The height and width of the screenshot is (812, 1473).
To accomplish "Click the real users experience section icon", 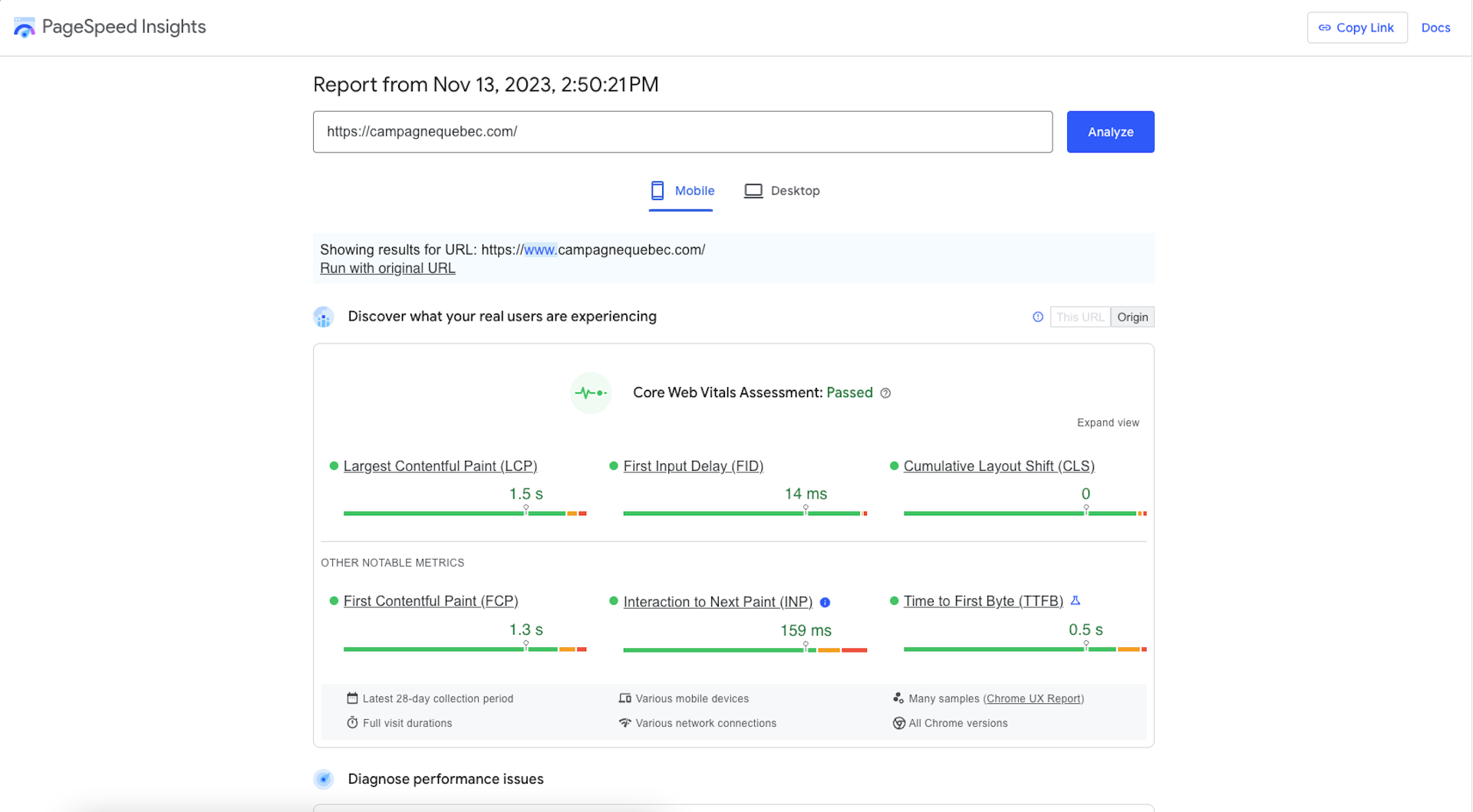I will (324, 317).
